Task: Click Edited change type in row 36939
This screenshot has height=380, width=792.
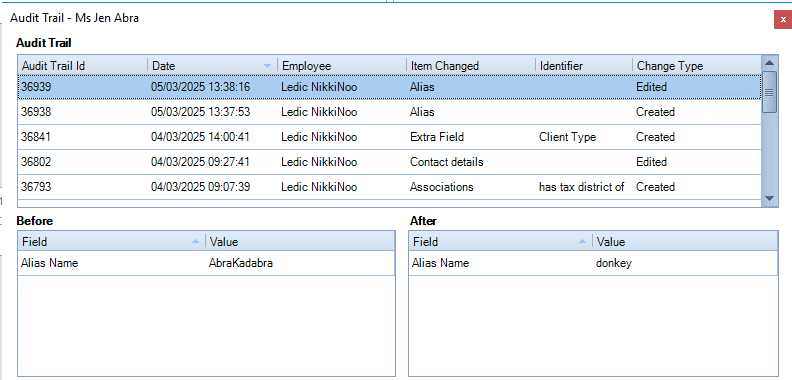Action: point(652,87)
